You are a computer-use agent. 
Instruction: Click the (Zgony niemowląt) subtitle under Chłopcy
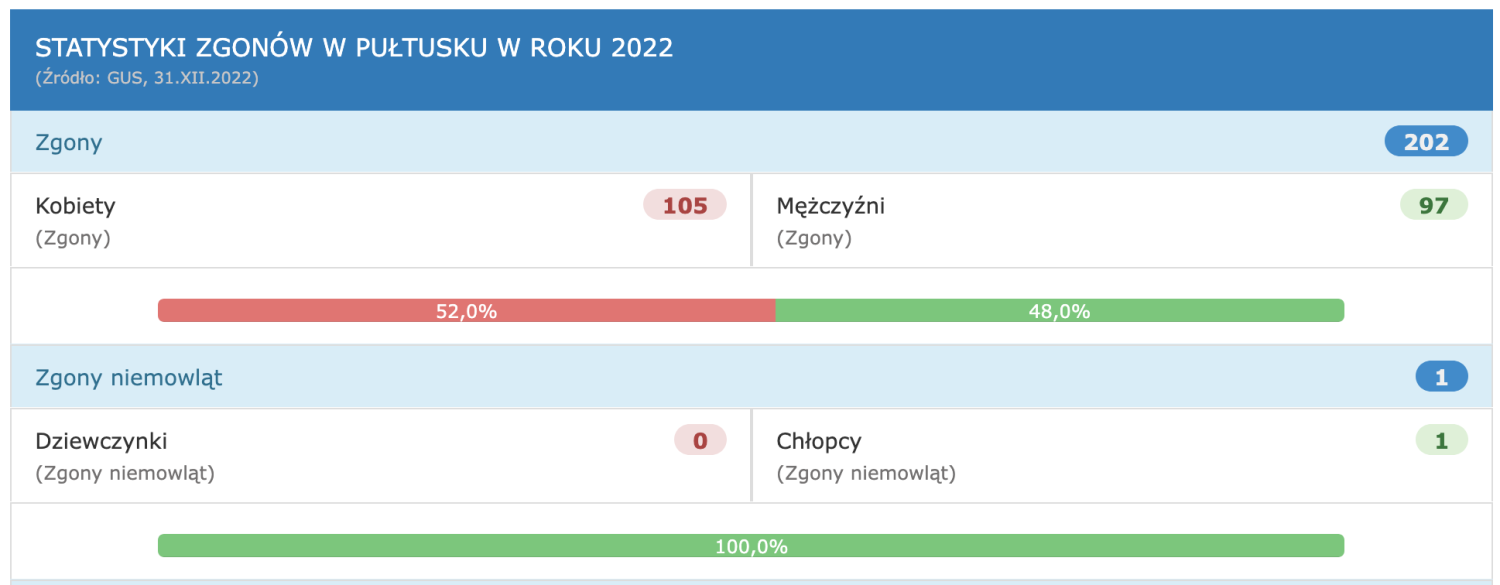pyautogui.click(x=866, y=473)
